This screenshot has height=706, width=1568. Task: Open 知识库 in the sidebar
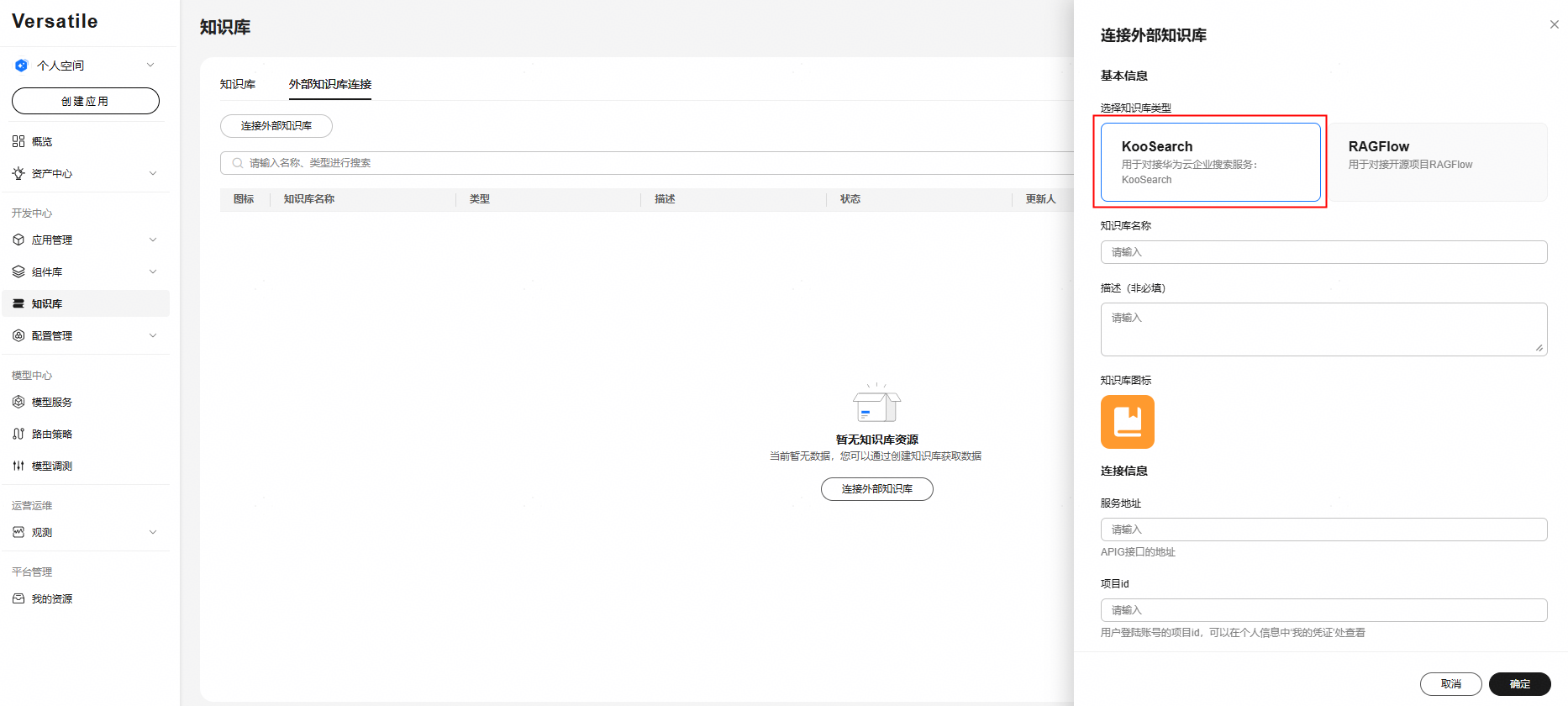[86, 303]
